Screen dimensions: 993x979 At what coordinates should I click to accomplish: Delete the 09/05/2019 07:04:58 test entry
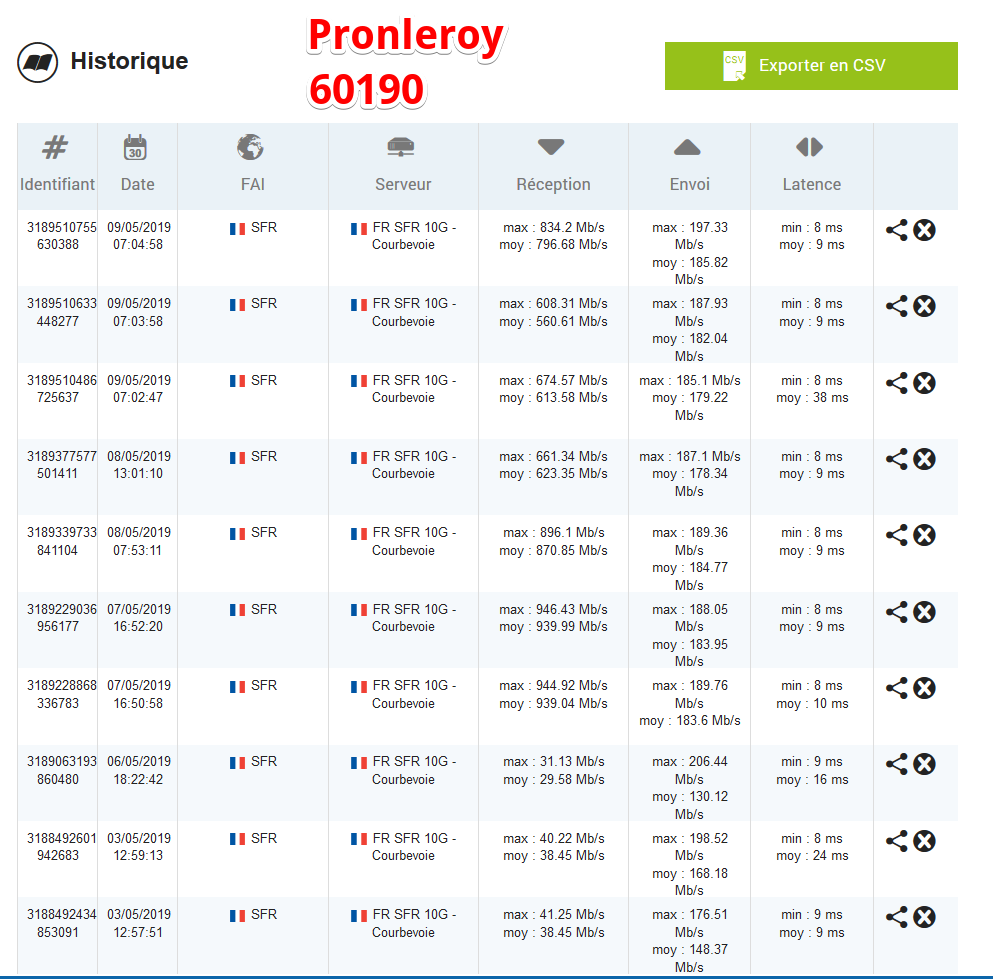[x=925, y=230]
